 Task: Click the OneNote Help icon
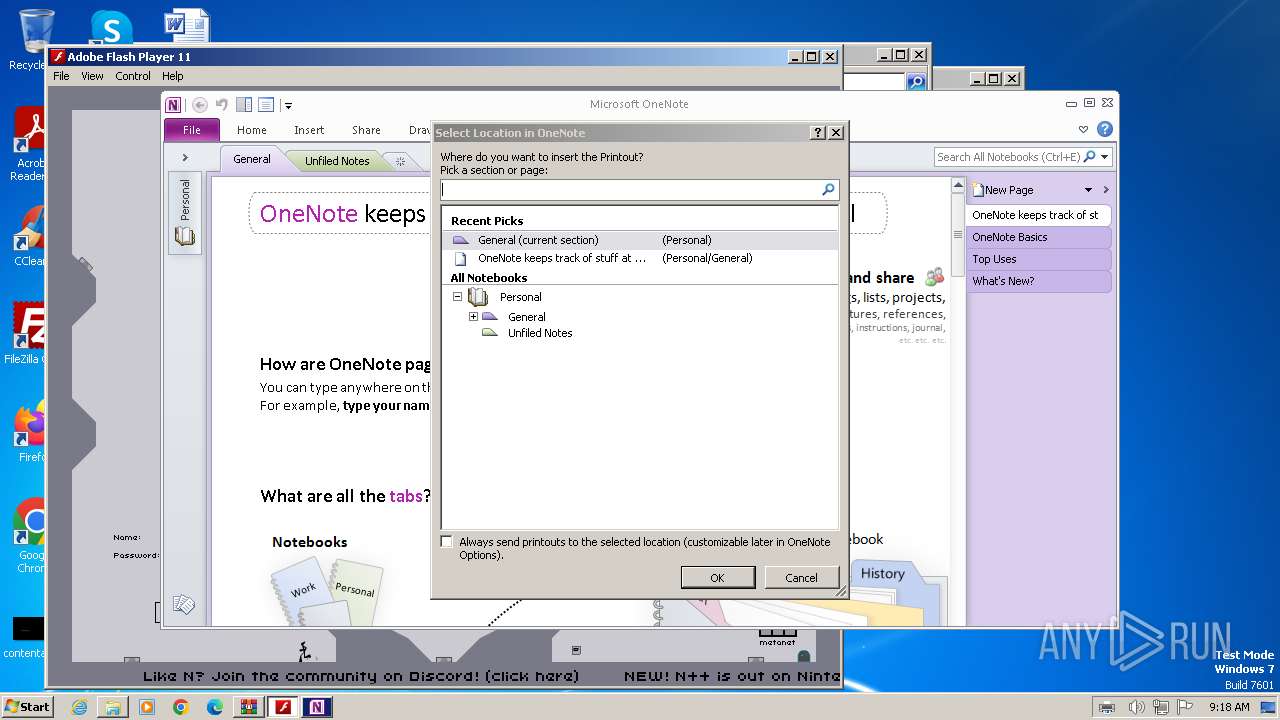[1104, 129]
